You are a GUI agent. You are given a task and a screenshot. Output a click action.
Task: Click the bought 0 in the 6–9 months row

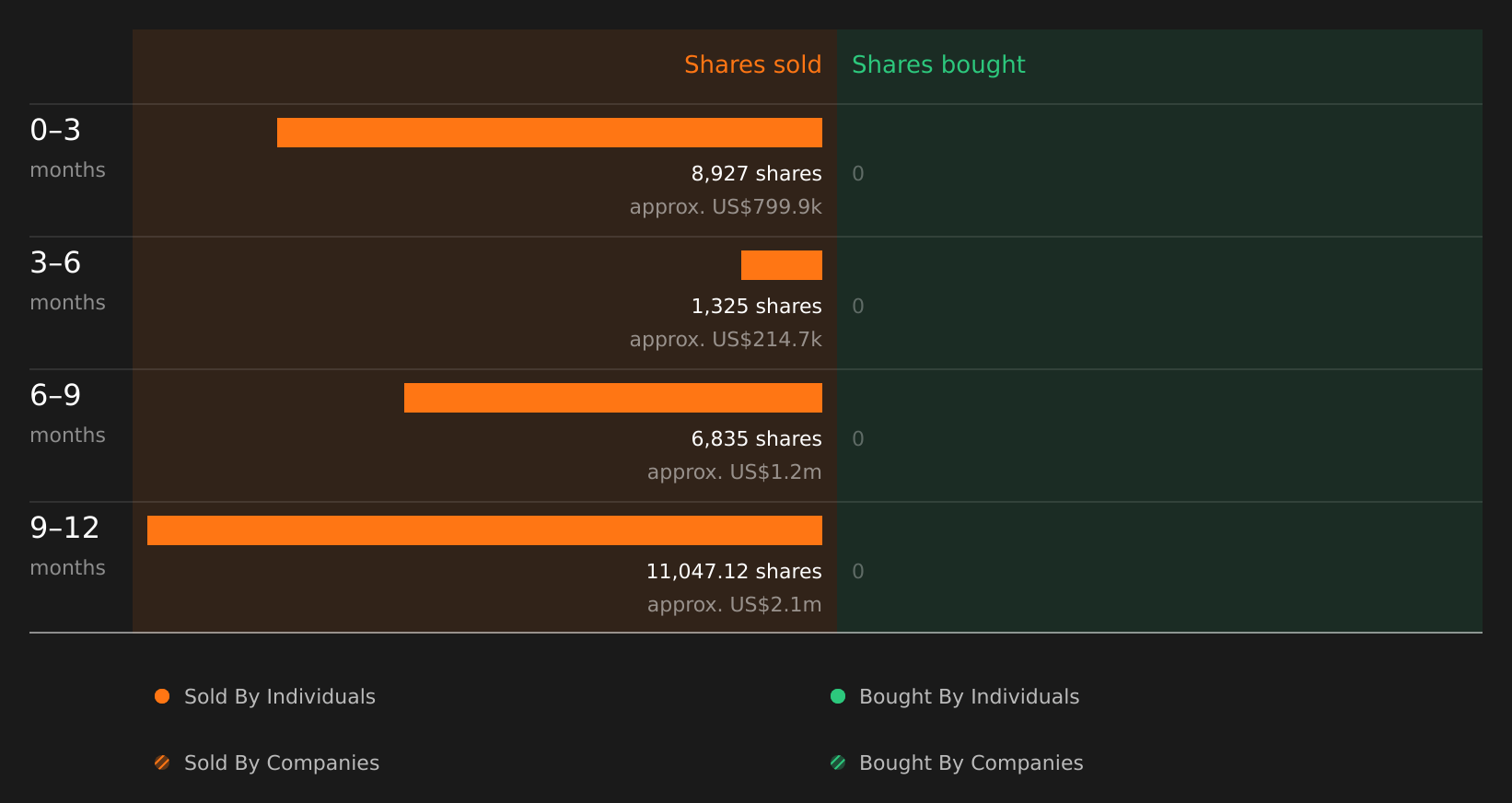tap(858, 438)
